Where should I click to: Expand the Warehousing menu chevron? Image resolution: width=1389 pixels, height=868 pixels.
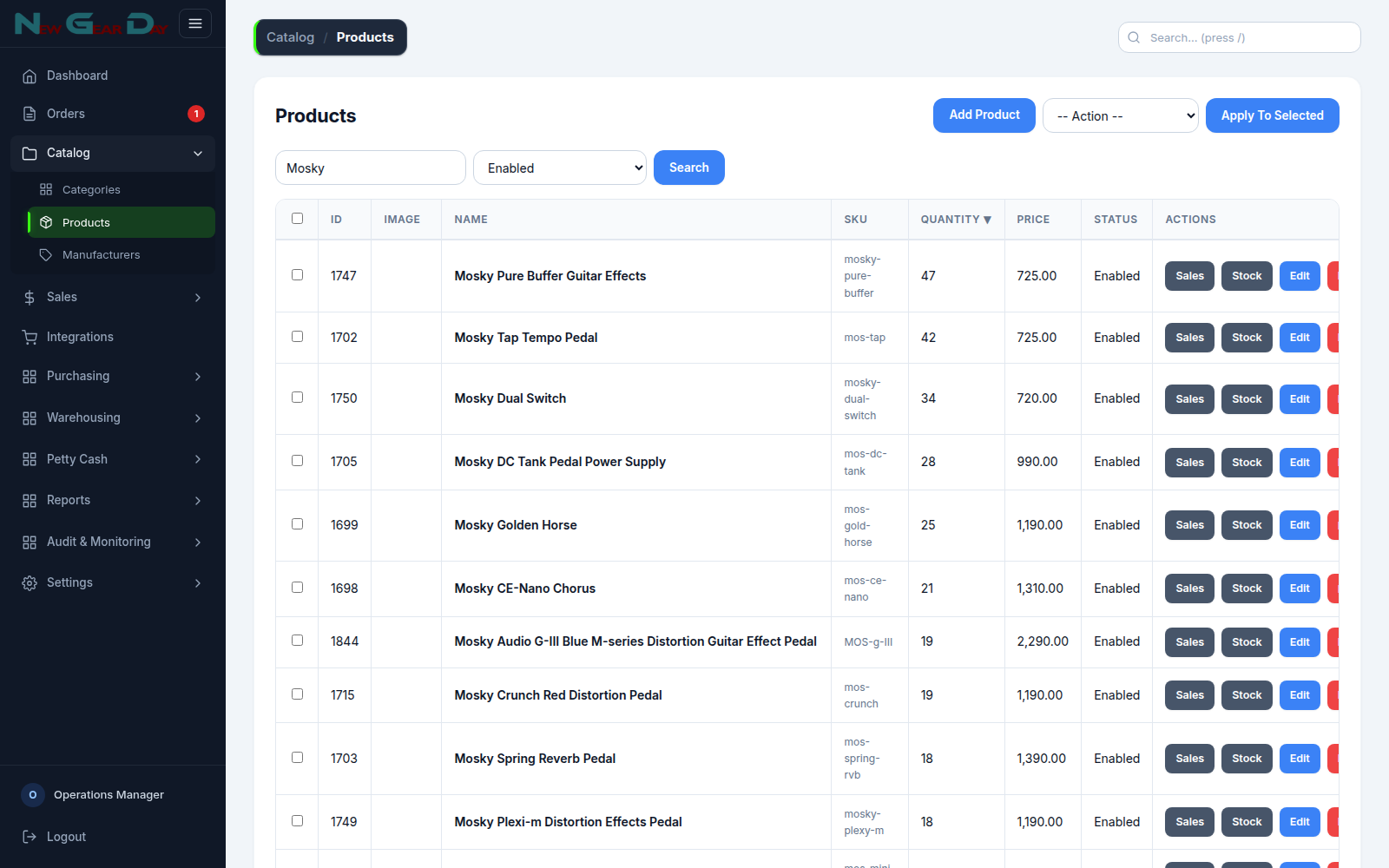198,418
